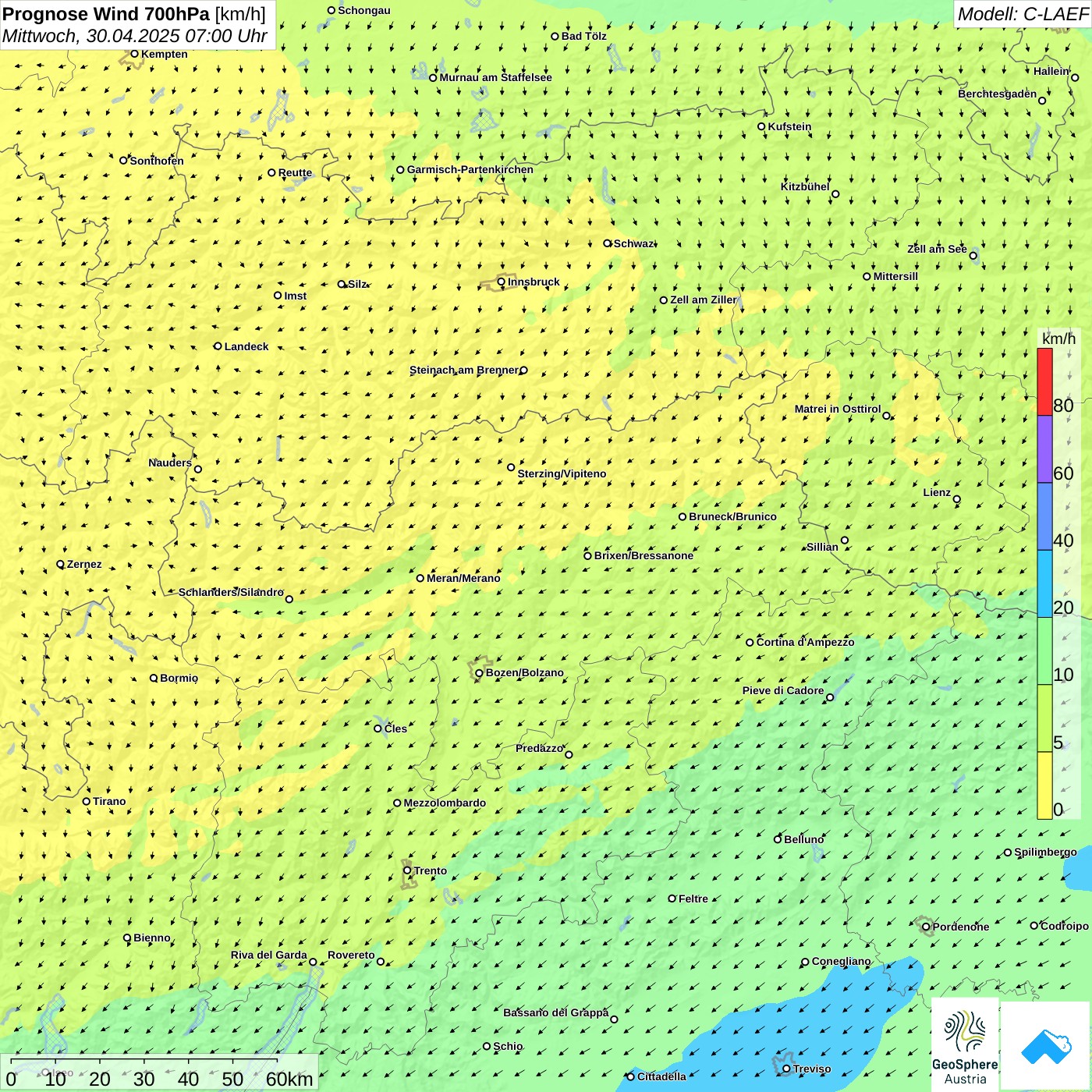Click the 'Reutte' label
Screen dimensions: 1092x1092
pos(295,172)
